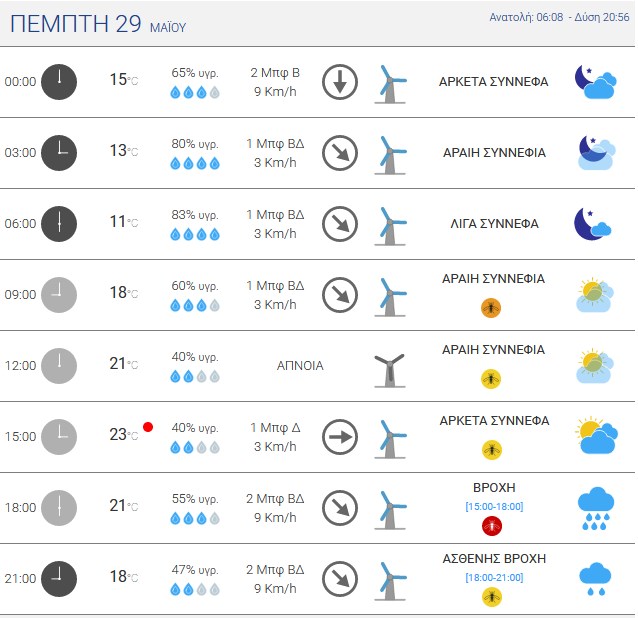Click the still windmill icon at 12:00

point(390,371)
